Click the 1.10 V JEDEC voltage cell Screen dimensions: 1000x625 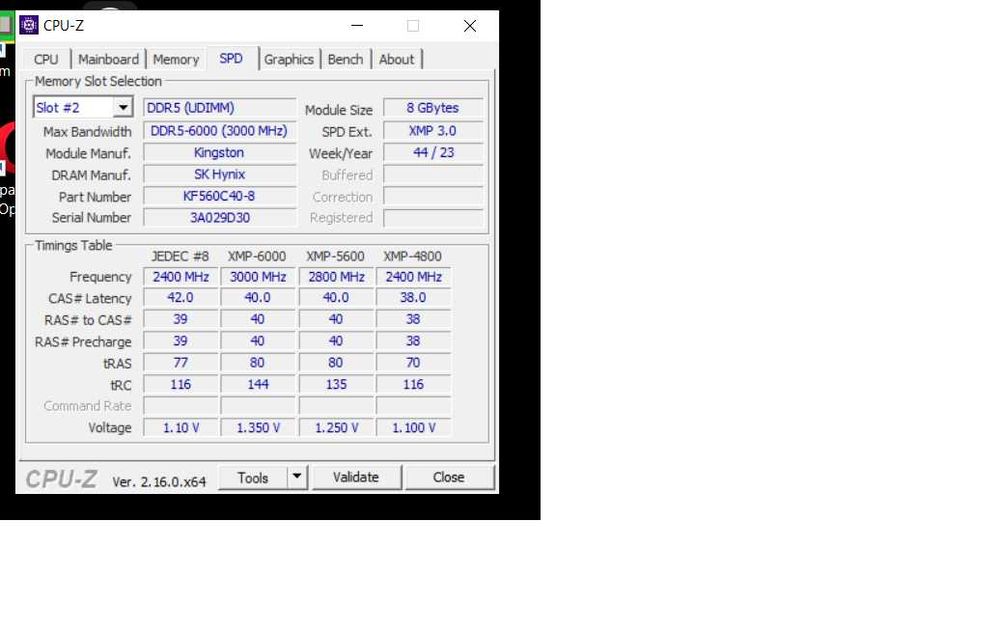pyautogui.click(x=180, y=428)
